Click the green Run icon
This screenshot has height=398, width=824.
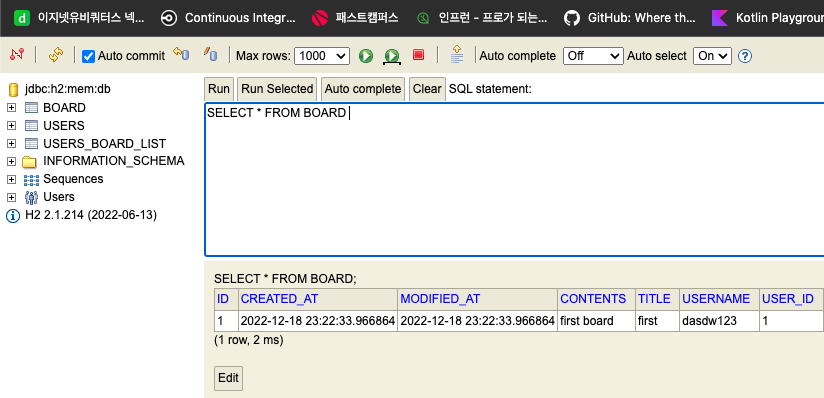pos(366,56)
